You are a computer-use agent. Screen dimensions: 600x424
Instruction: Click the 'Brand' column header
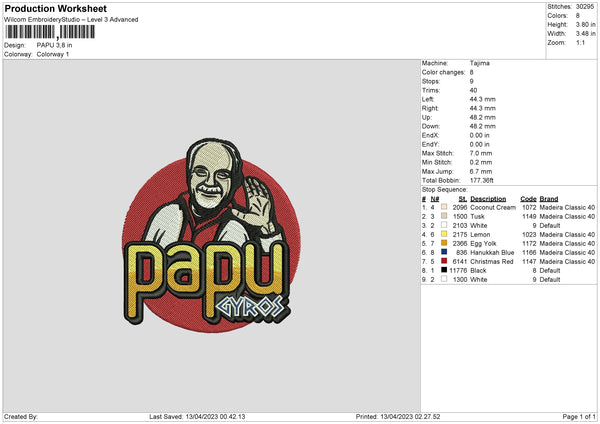(x=549, y=199)
